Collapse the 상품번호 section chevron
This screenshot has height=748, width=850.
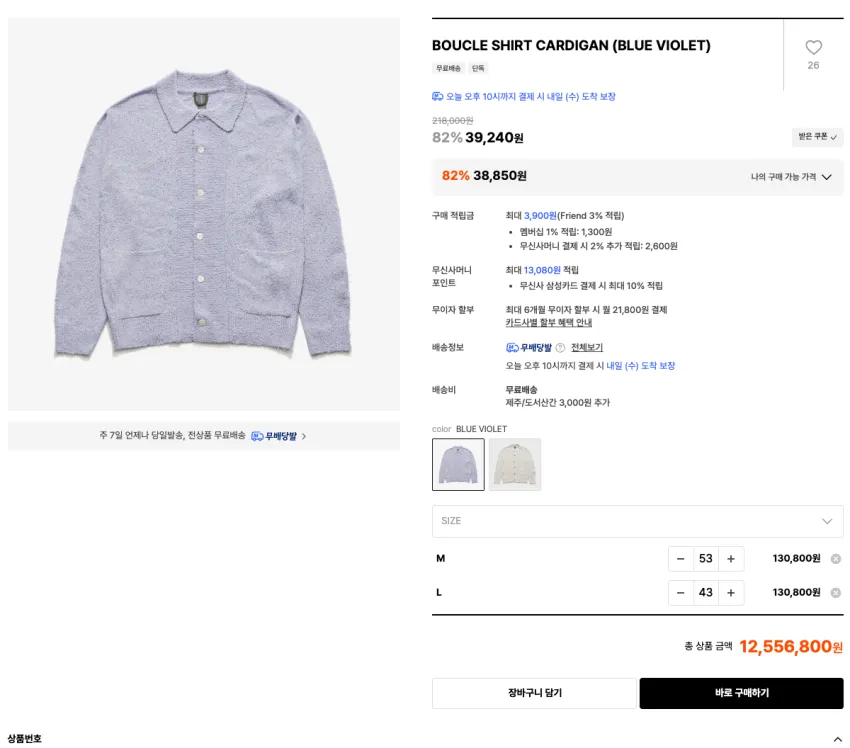click(x=838, y=739)
